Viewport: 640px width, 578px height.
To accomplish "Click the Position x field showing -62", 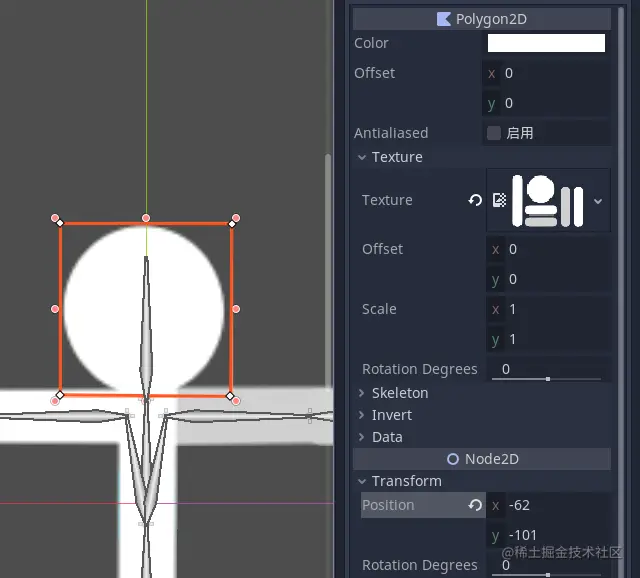I will point(549,505).
